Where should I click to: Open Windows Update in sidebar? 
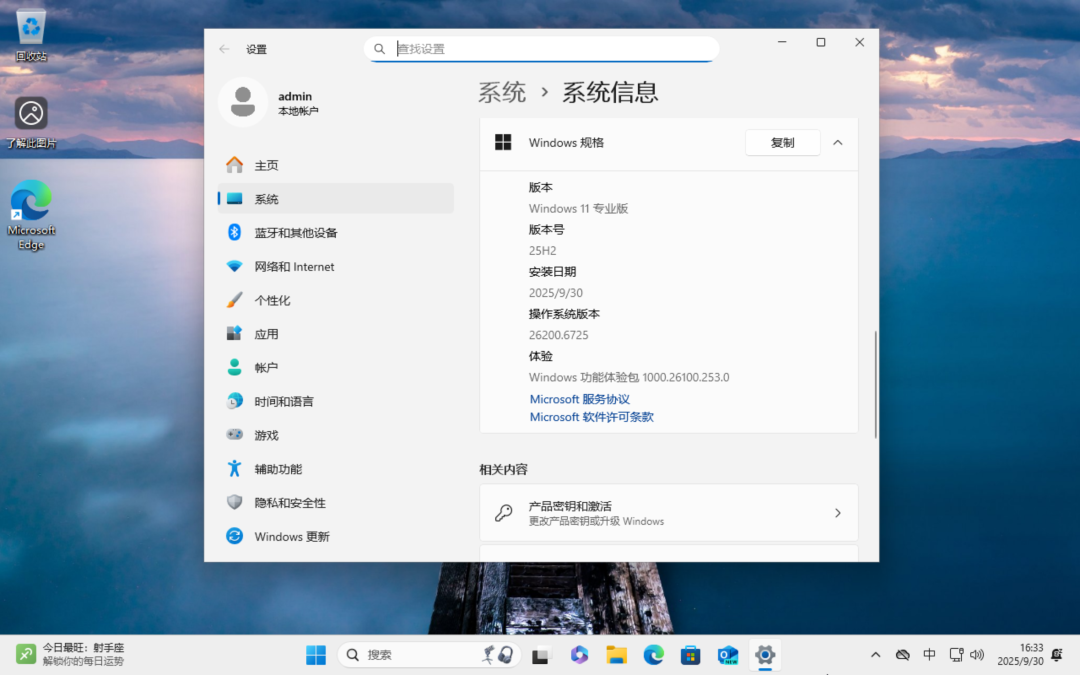click(291, 537)
